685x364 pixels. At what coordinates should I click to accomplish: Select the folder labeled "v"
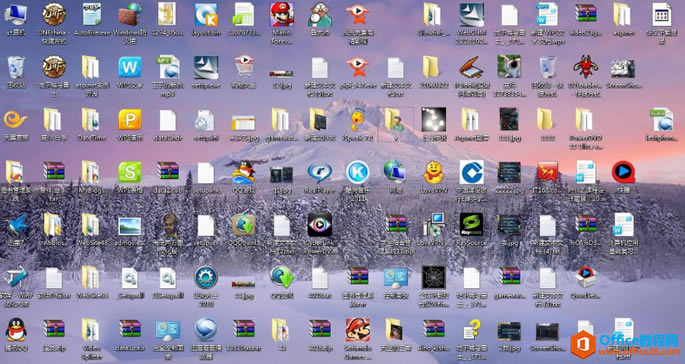click(396, 120)
